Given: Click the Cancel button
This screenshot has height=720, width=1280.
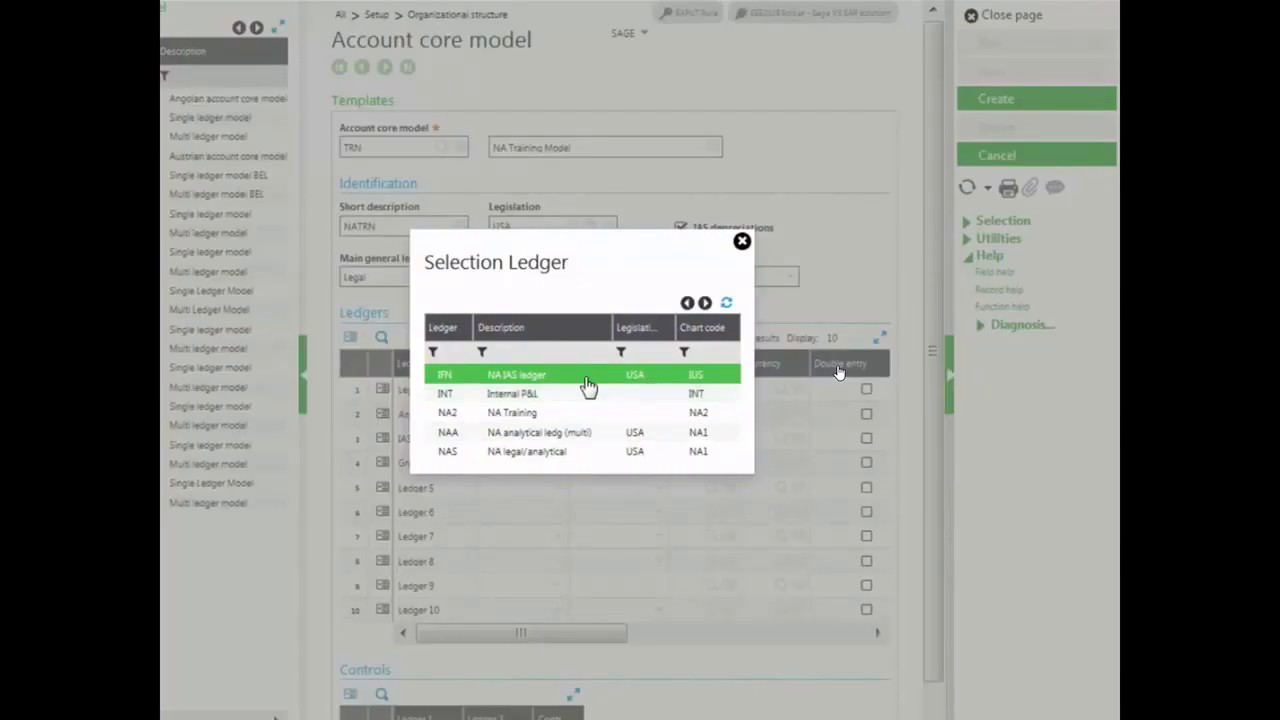Looking at the screenshot, I should coord(1037,155).
